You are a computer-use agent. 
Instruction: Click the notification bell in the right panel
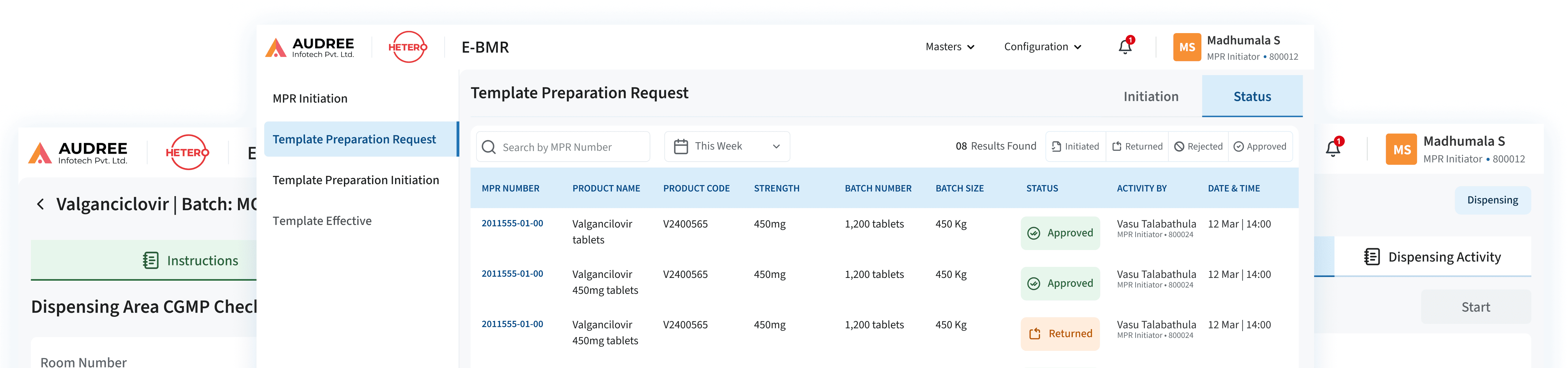click(1332, 149)
